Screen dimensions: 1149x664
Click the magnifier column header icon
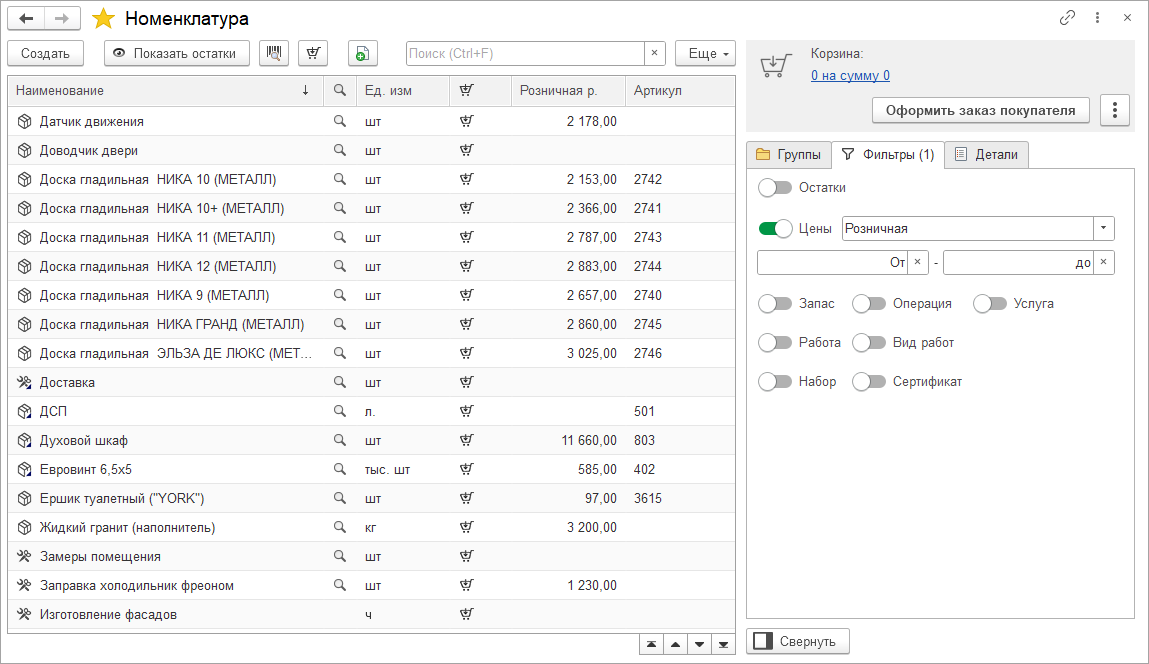point(339,90)
